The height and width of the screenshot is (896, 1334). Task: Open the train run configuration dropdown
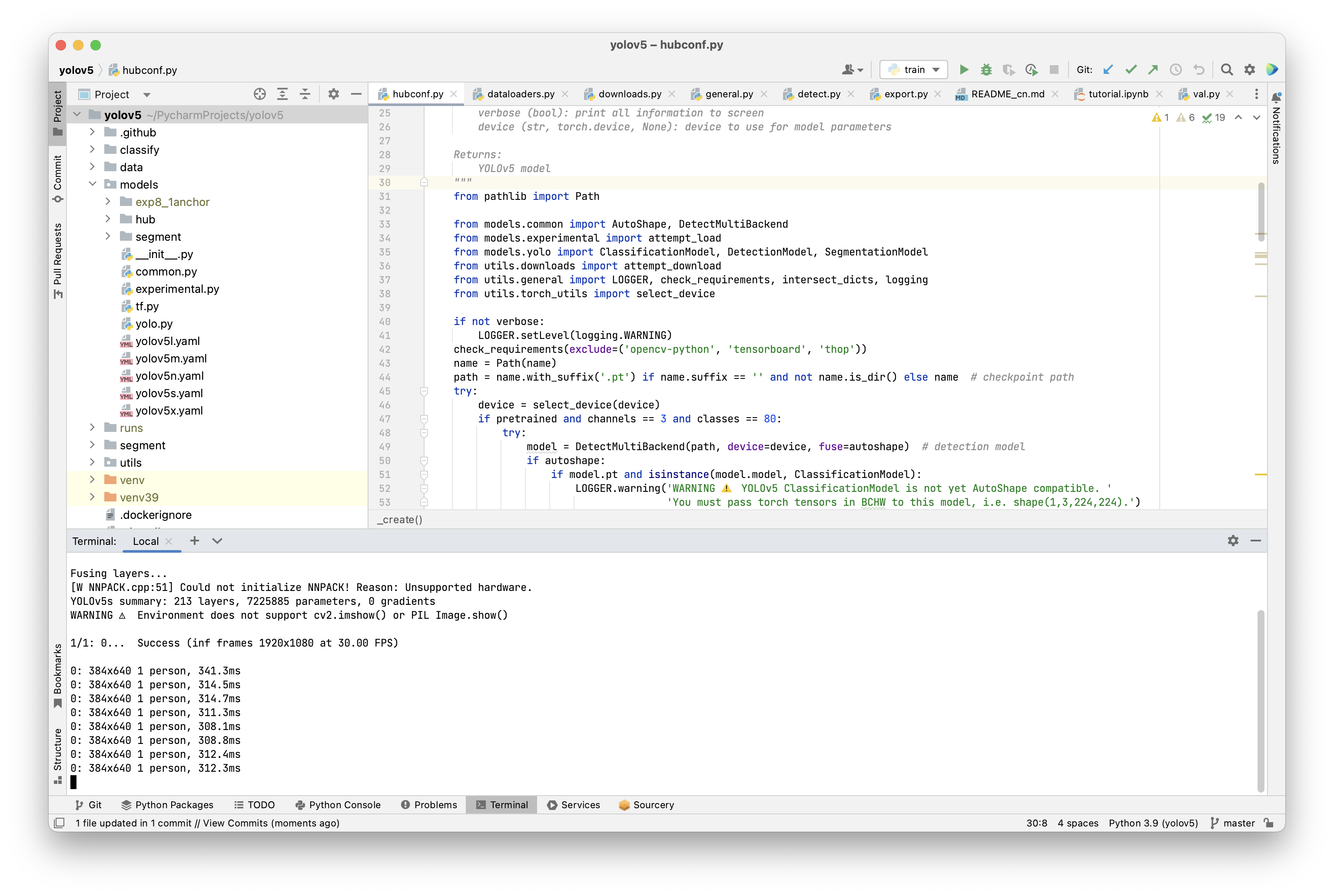tap(913, 70)
